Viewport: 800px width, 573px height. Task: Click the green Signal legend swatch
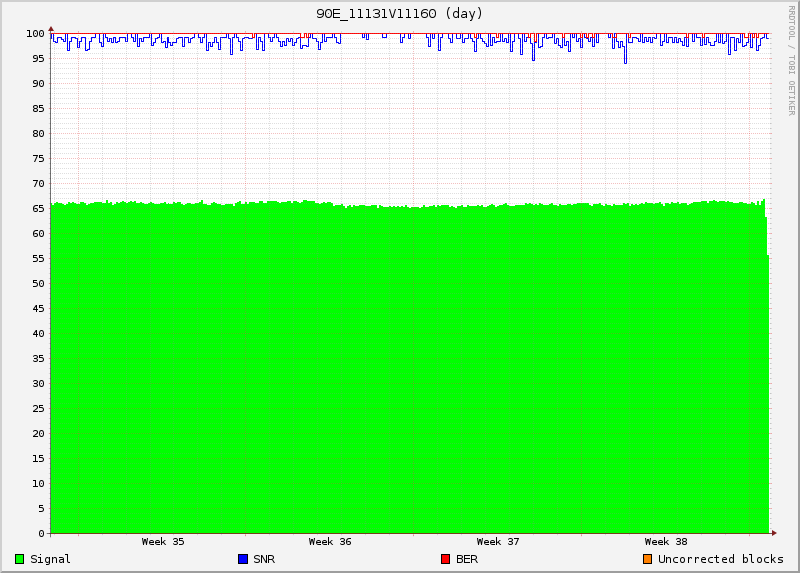click(x=19, y=559)
